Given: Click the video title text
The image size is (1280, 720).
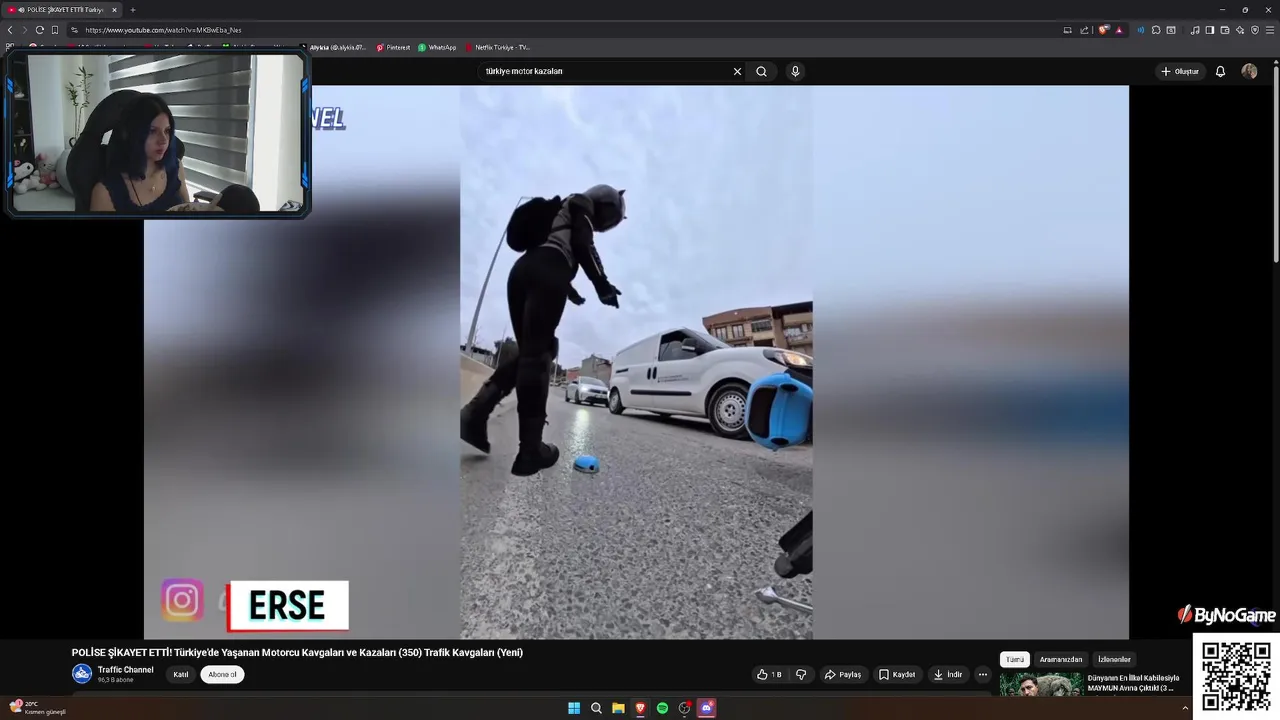Looking at the screenshot, I should [297, 652].
